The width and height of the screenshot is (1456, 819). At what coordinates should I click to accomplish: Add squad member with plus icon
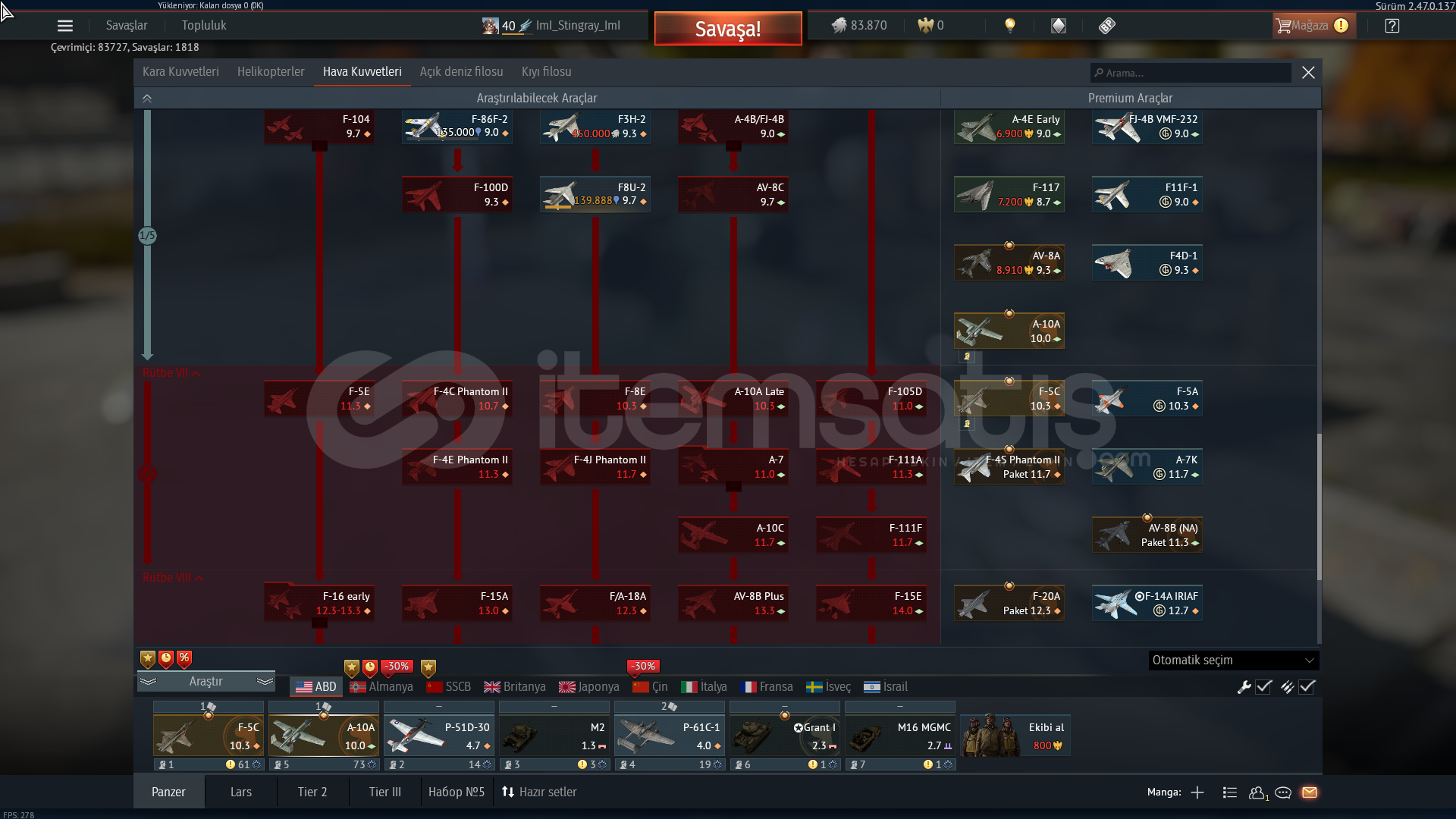coord(1197,792)
